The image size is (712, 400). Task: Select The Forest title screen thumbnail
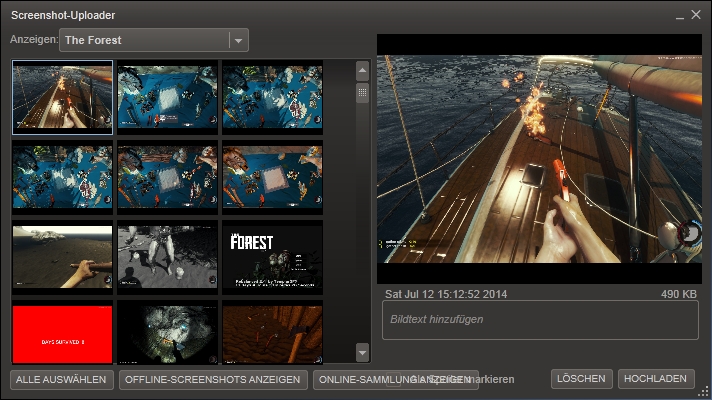click(x=272, y=256)
